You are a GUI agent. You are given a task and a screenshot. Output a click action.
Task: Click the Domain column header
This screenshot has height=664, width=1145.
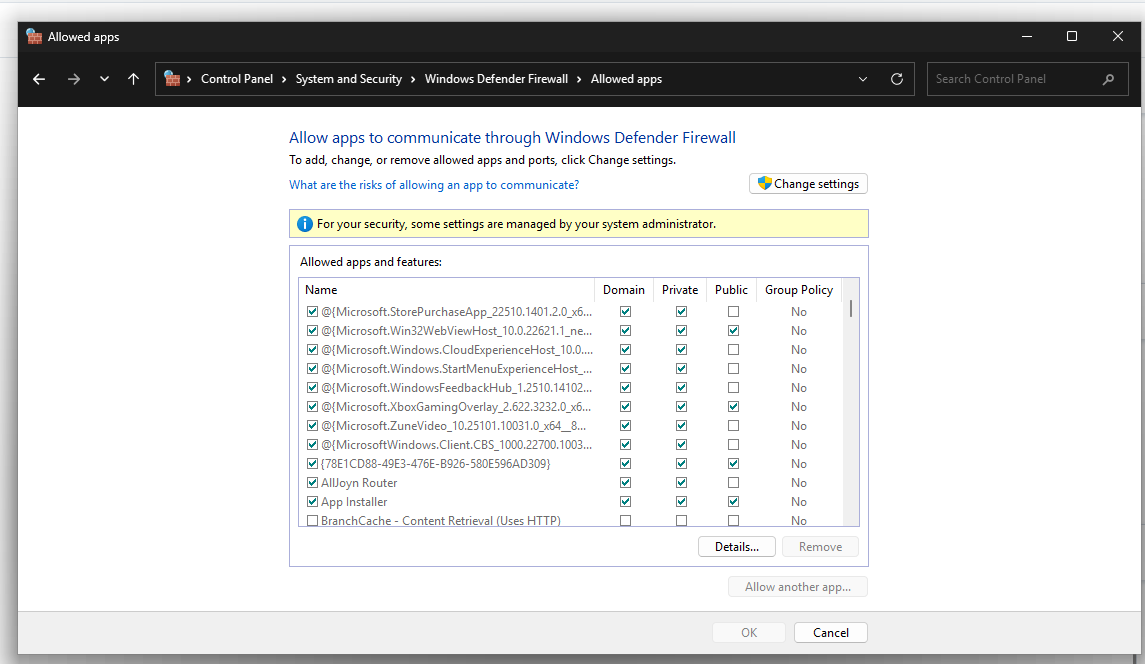[624, 290]
